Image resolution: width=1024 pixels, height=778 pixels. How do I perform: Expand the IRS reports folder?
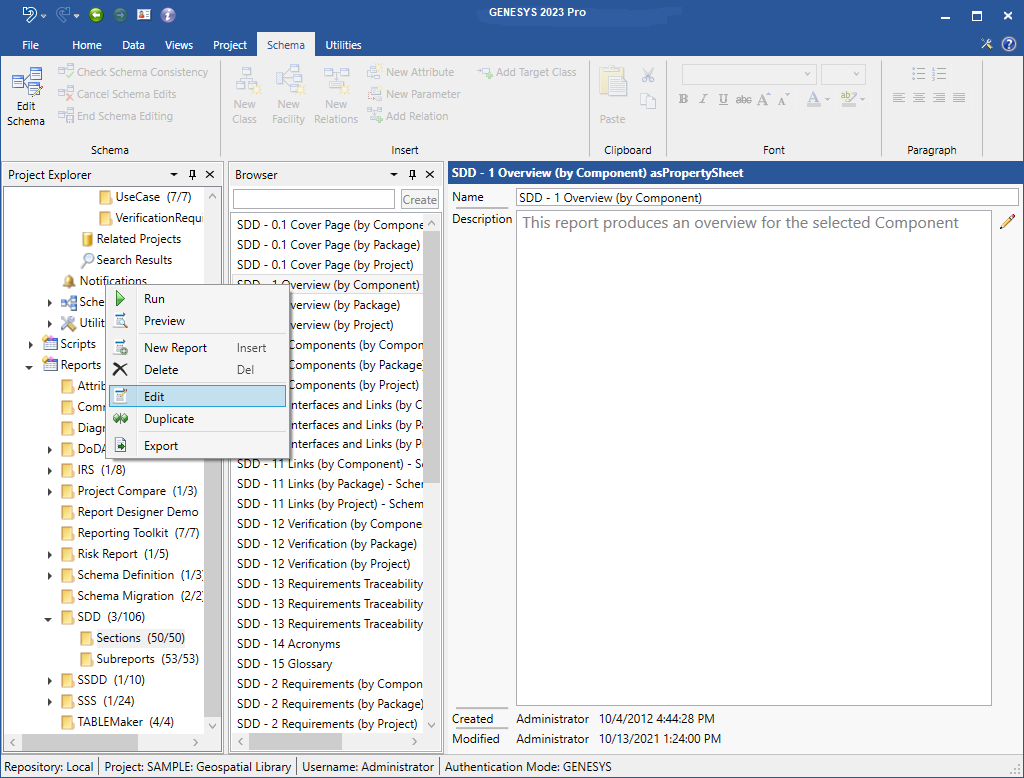50,470
